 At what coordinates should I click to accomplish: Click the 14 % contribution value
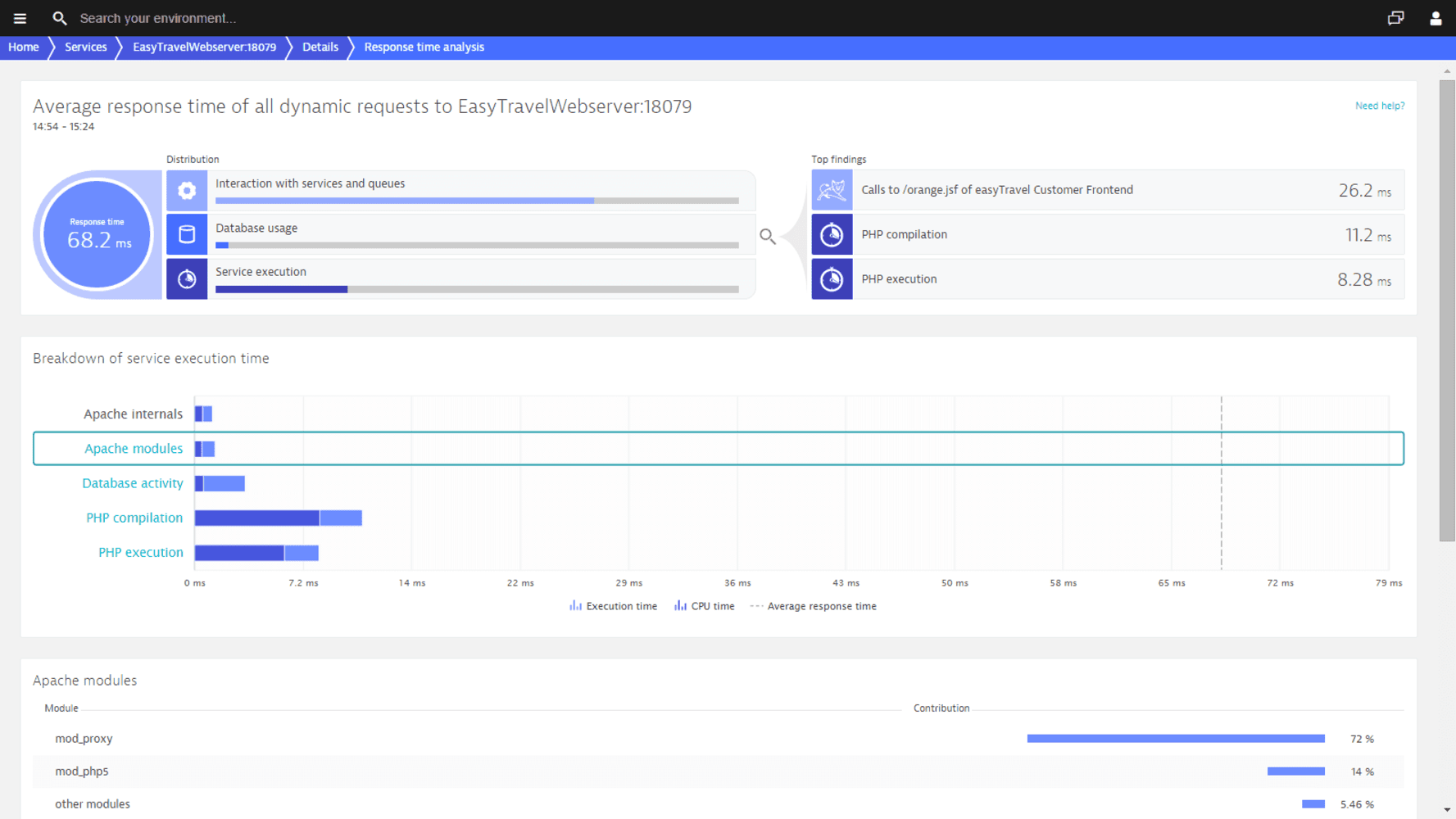(1362, 771)
